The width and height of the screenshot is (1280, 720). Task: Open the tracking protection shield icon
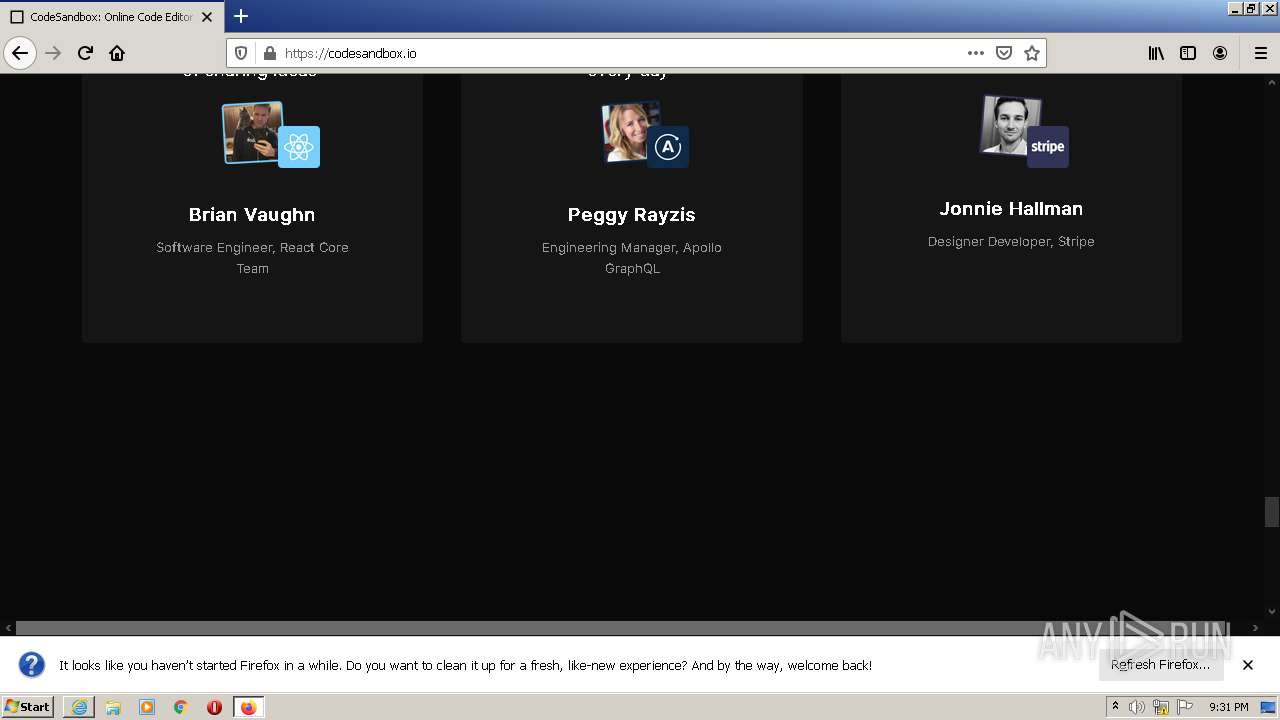241,53
